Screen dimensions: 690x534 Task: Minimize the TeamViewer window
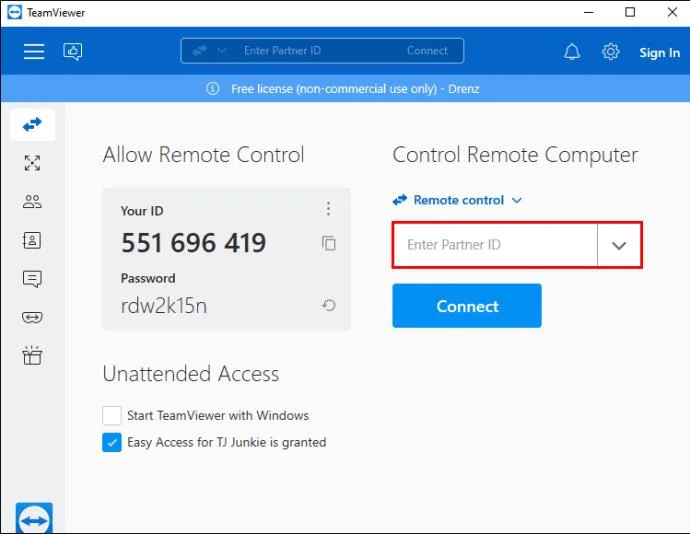(588, 12)
